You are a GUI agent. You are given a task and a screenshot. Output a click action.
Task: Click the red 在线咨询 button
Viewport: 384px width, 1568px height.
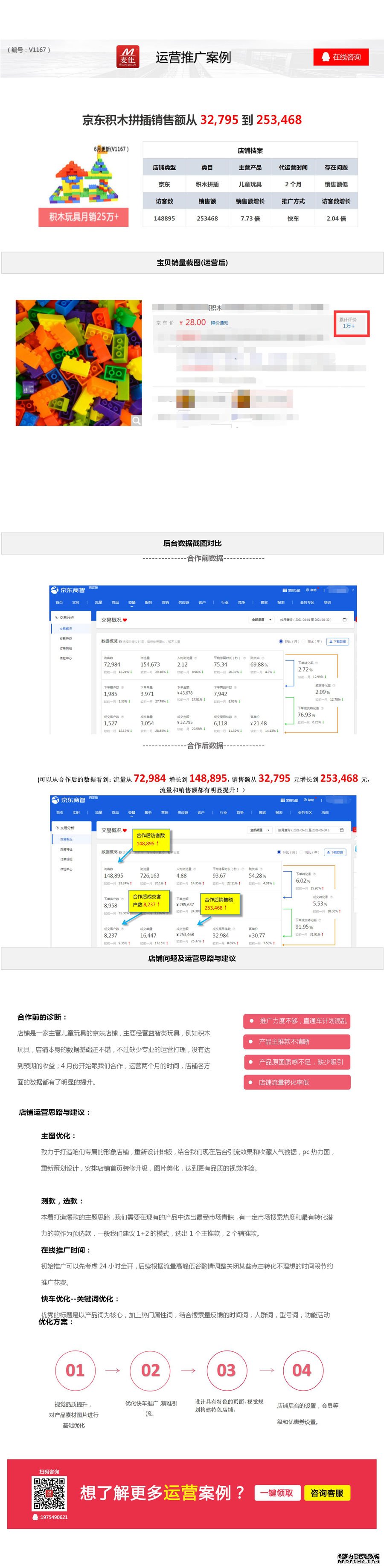click(342, 57)
